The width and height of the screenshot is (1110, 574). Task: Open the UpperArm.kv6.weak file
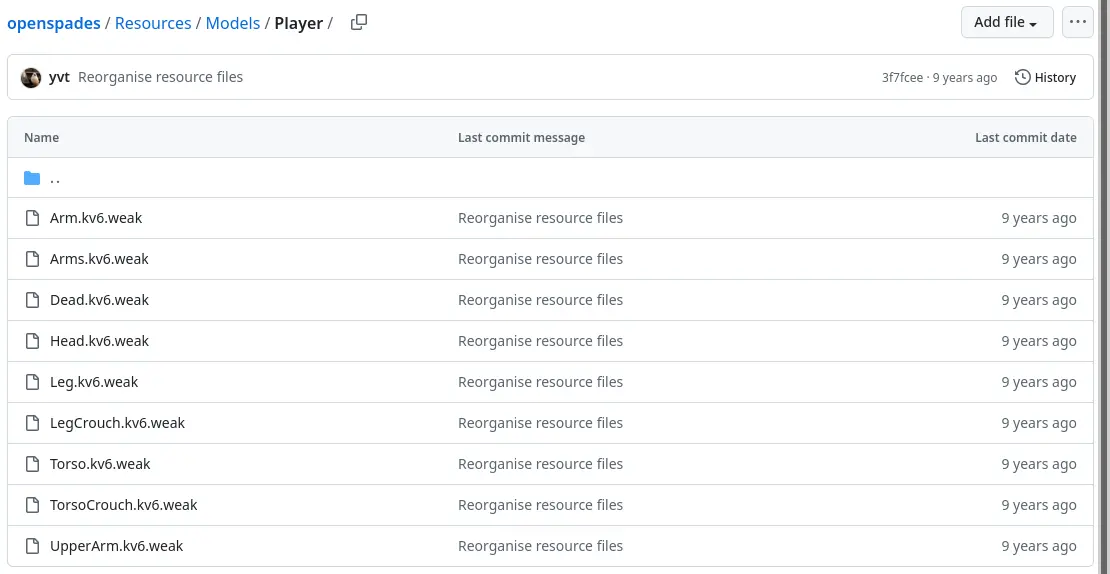tap(116, 546)
